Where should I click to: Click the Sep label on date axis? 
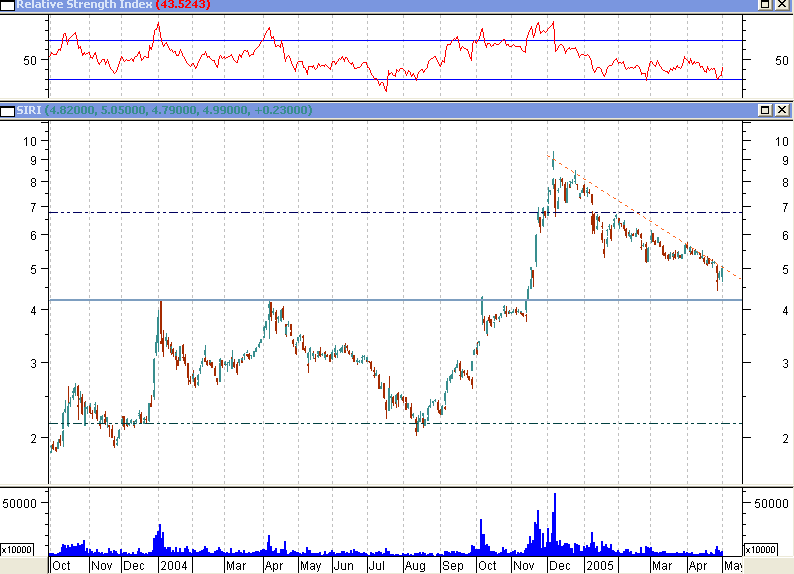pyautogui.click(x=452, y=565)
